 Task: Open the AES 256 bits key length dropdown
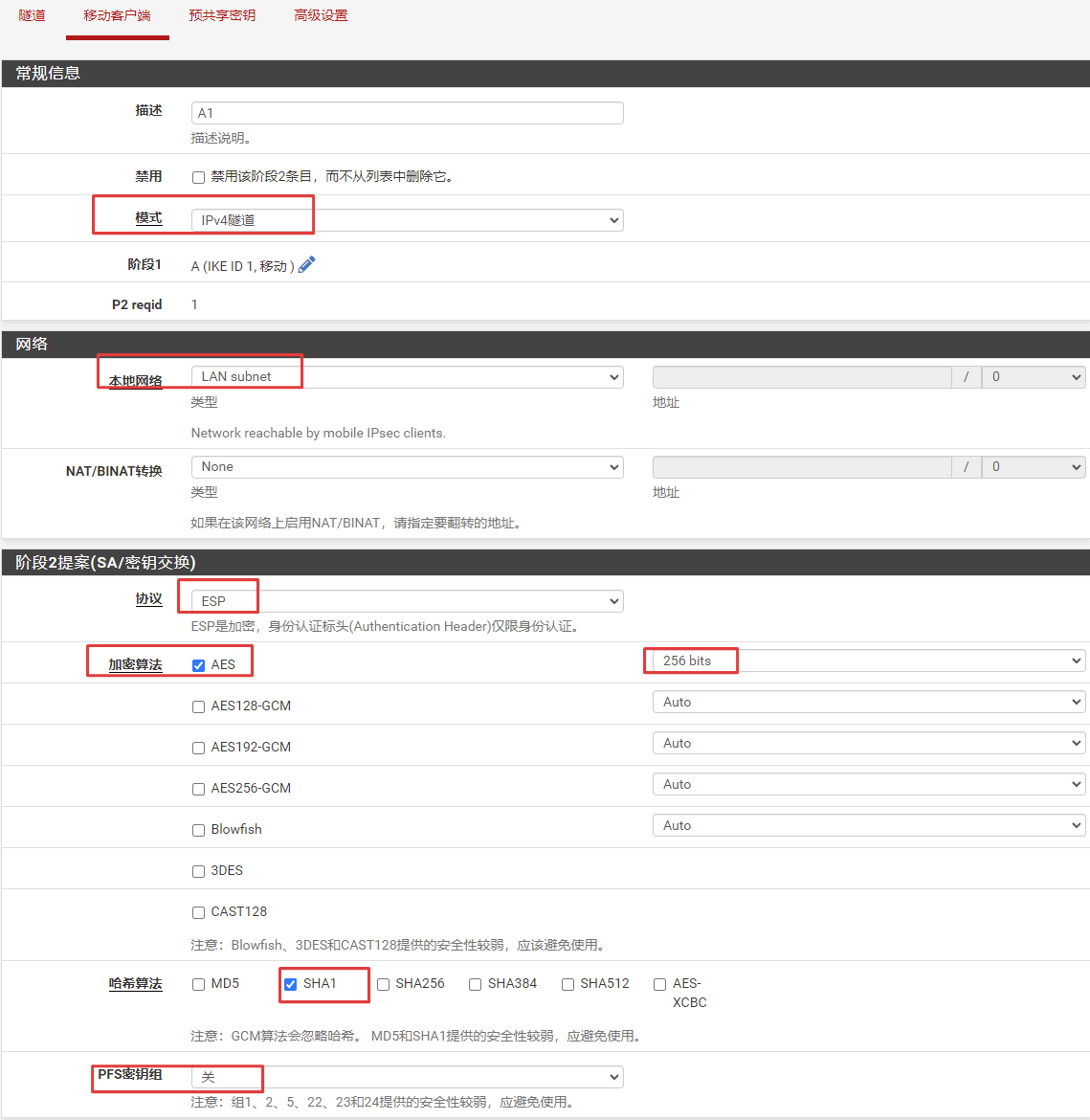(x=868, y=661)
